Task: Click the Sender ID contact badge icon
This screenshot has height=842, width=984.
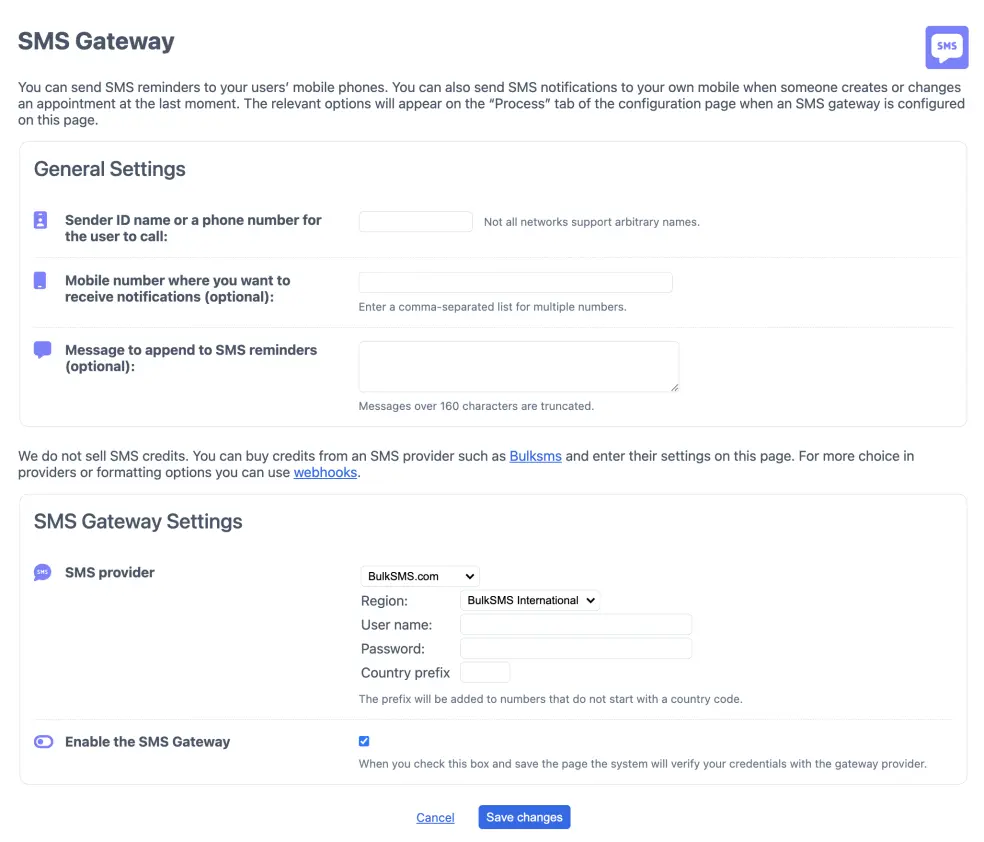Action: 41,220
